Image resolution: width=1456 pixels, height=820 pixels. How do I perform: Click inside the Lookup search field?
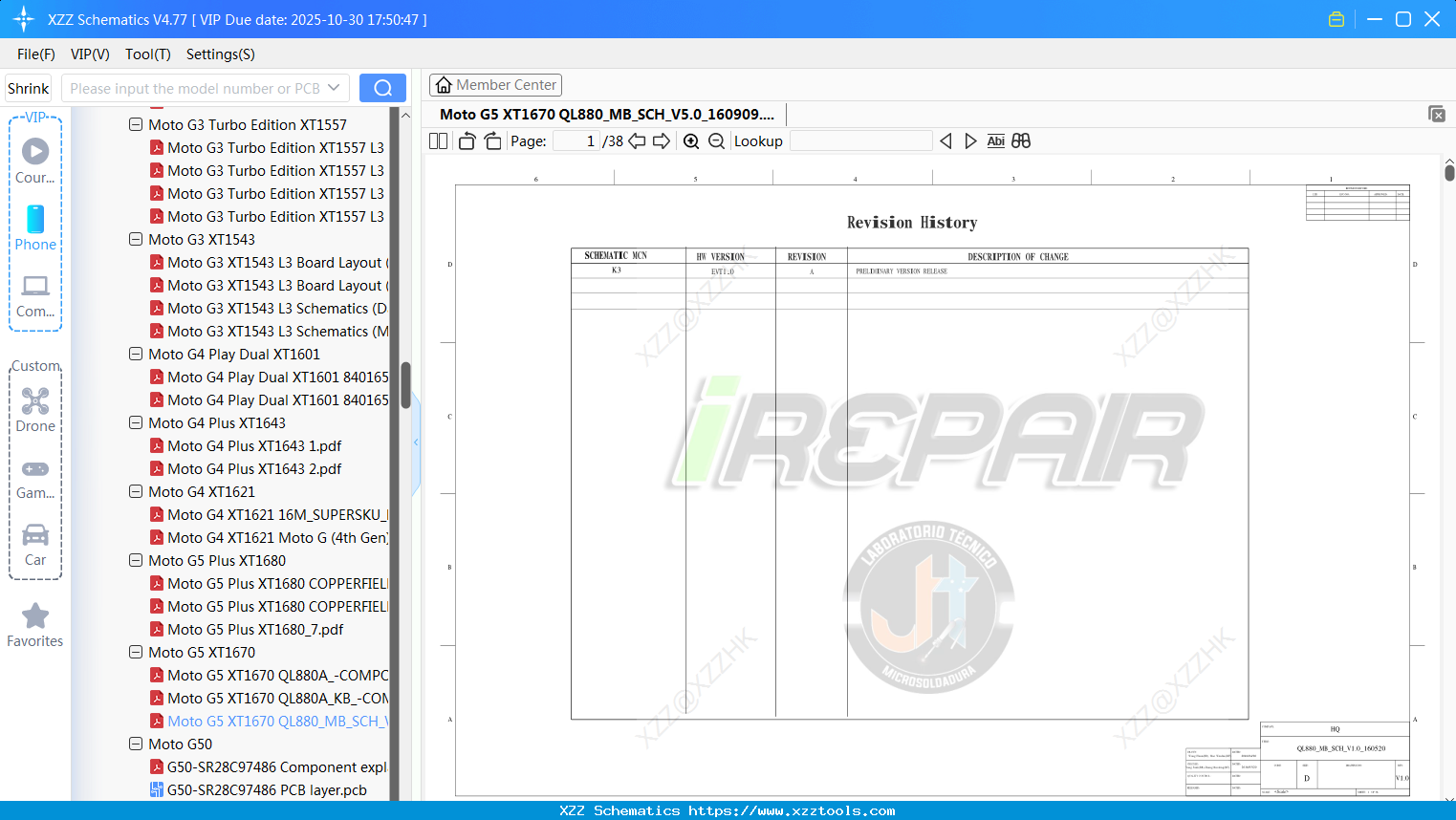click(860, 140)
